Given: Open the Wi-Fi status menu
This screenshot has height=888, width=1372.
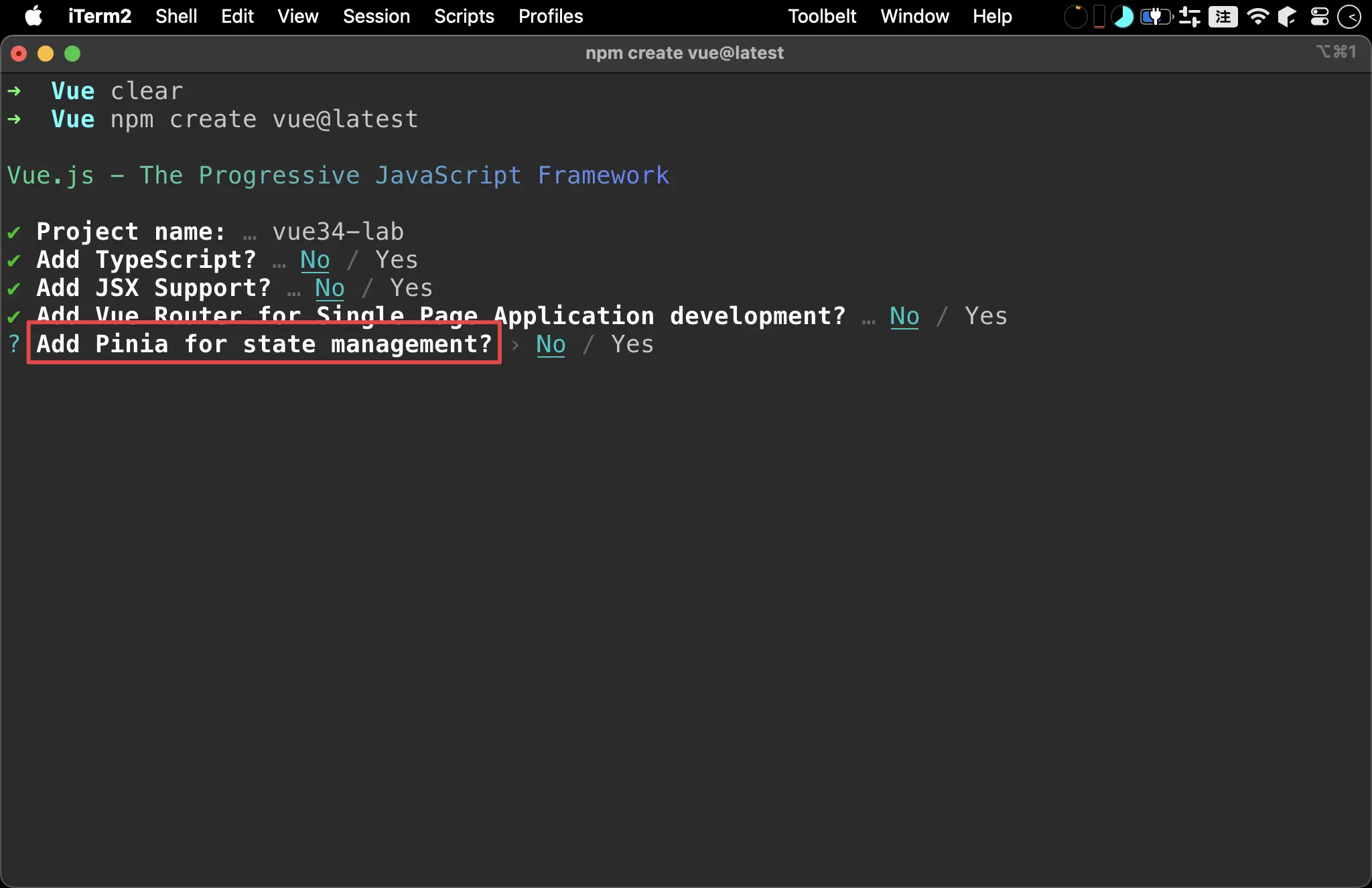Looking at the screenshot, I should click(1258, 17).
